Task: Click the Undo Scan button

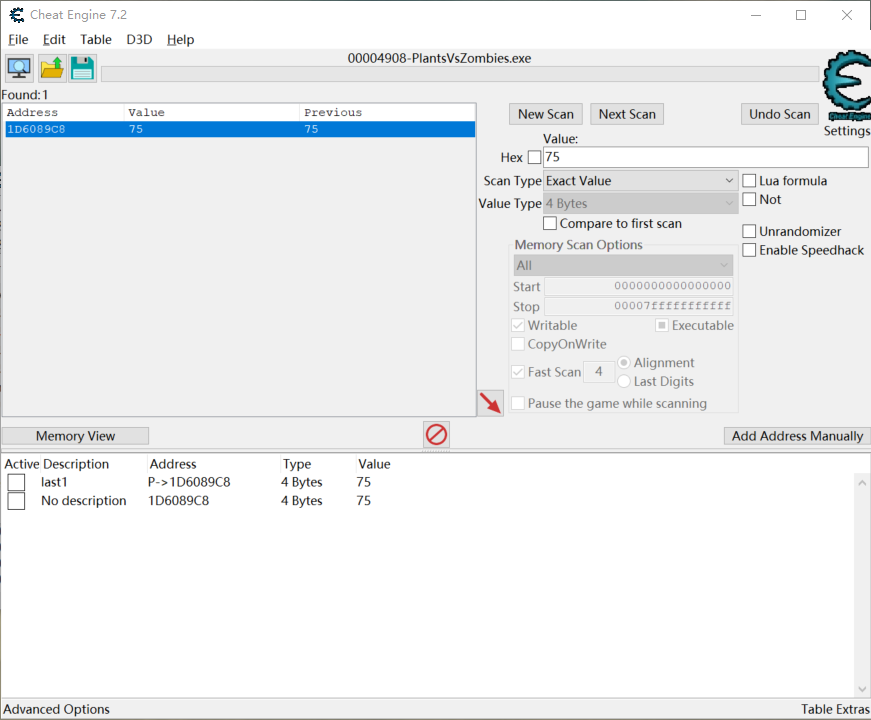Action: pos(779,114)
